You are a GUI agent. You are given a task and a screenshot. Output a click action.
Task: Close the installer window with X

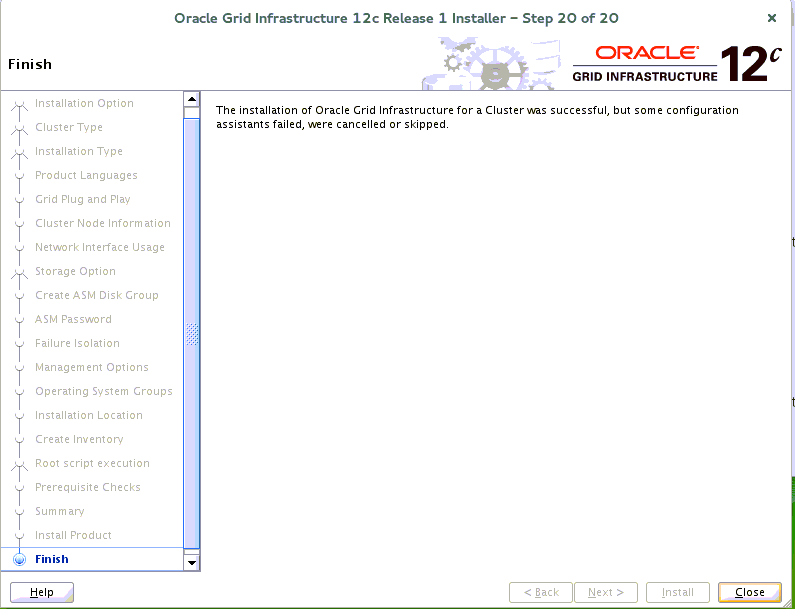pyautogui.click(x=772, y=18)
